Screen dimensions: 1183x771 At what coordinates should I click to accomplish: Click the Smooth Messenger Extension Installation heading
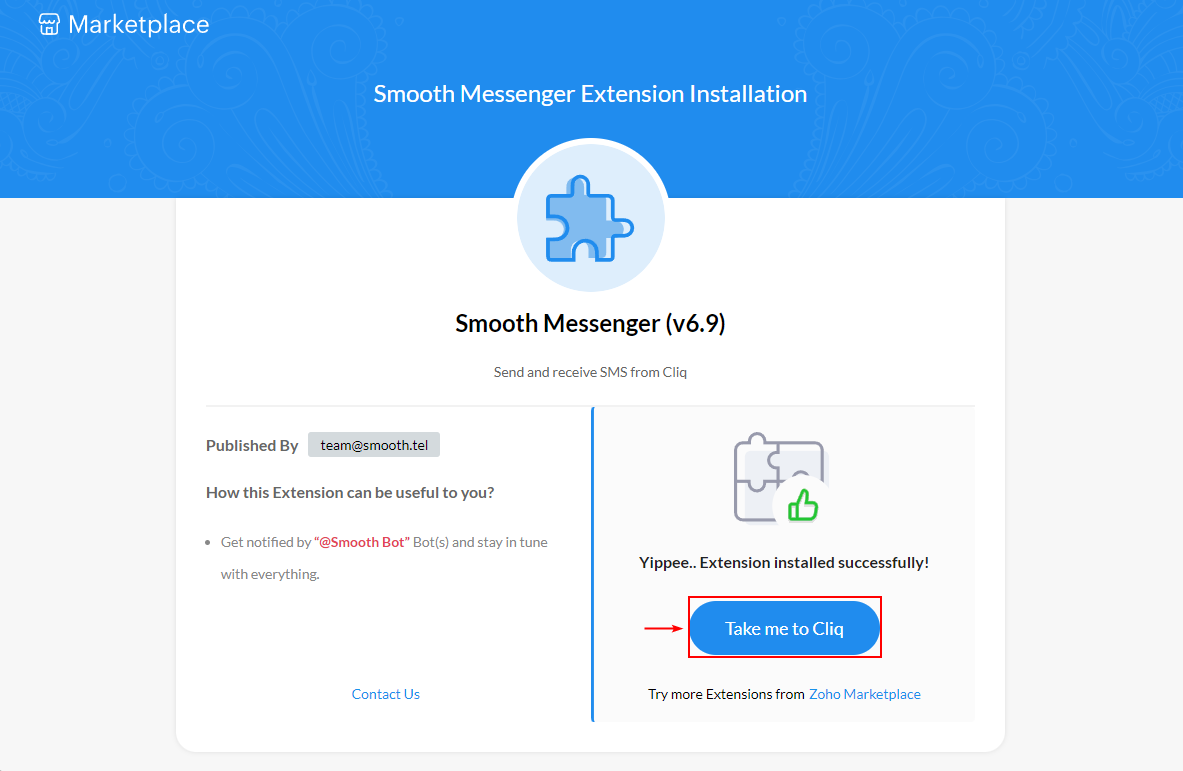(x=590, y=94)
